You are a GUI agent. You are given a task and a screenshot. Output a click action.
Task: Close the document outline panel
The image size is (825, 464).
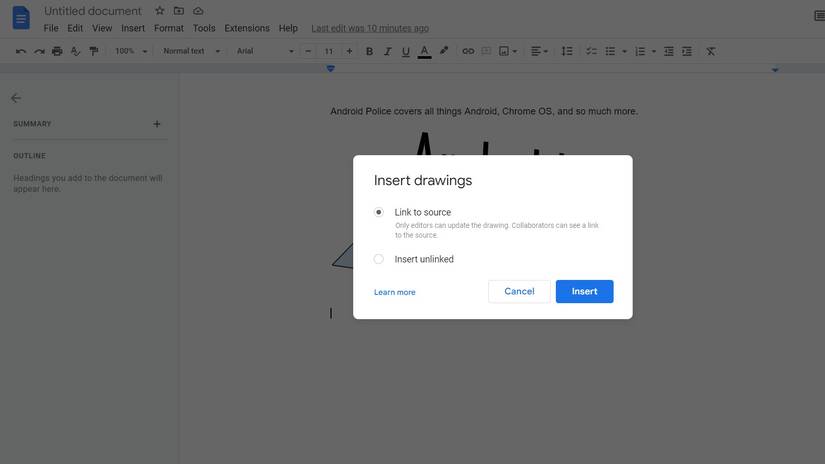(x=16, y=98)
